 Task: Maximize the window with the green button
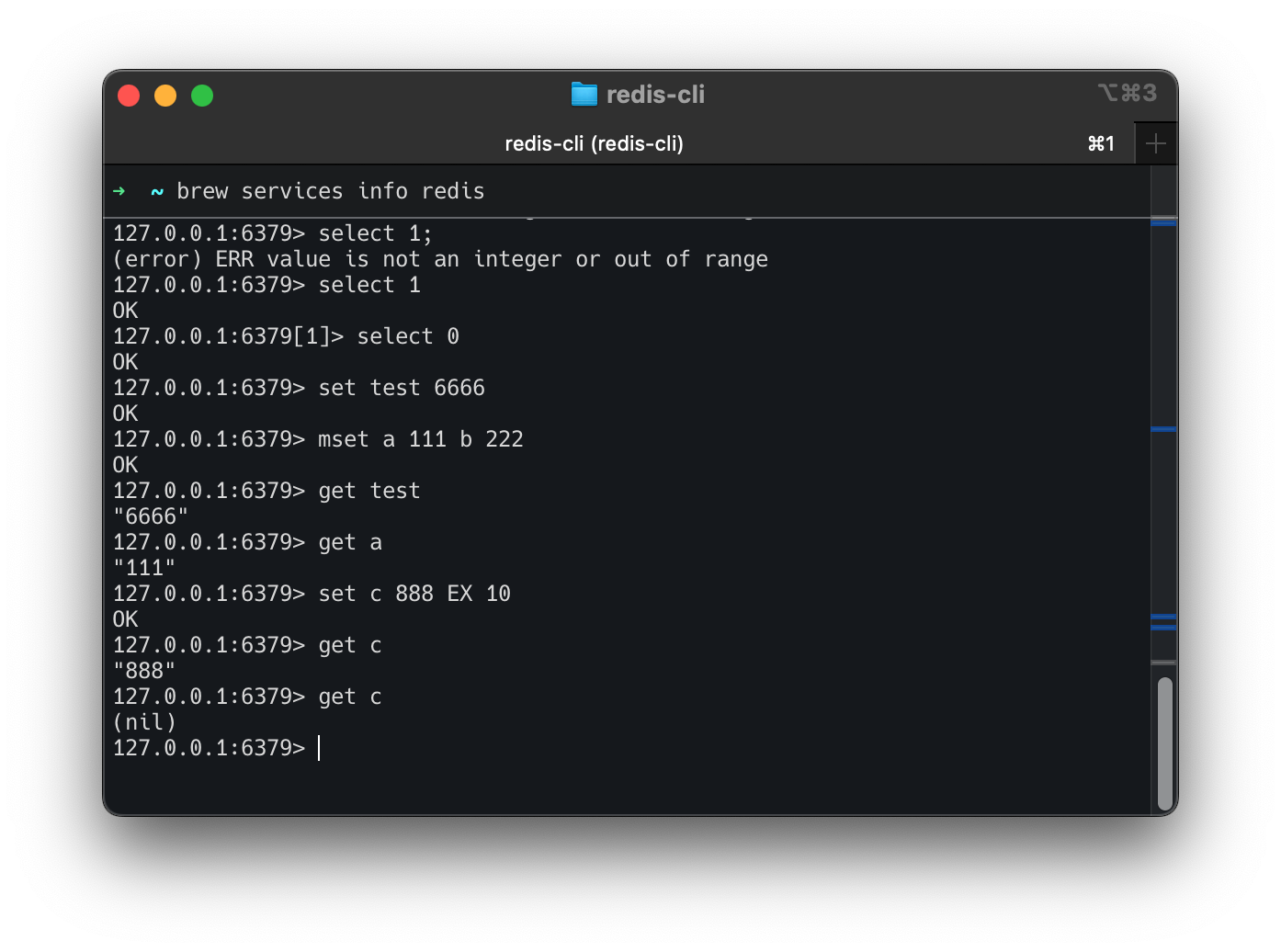coord(202,95)
